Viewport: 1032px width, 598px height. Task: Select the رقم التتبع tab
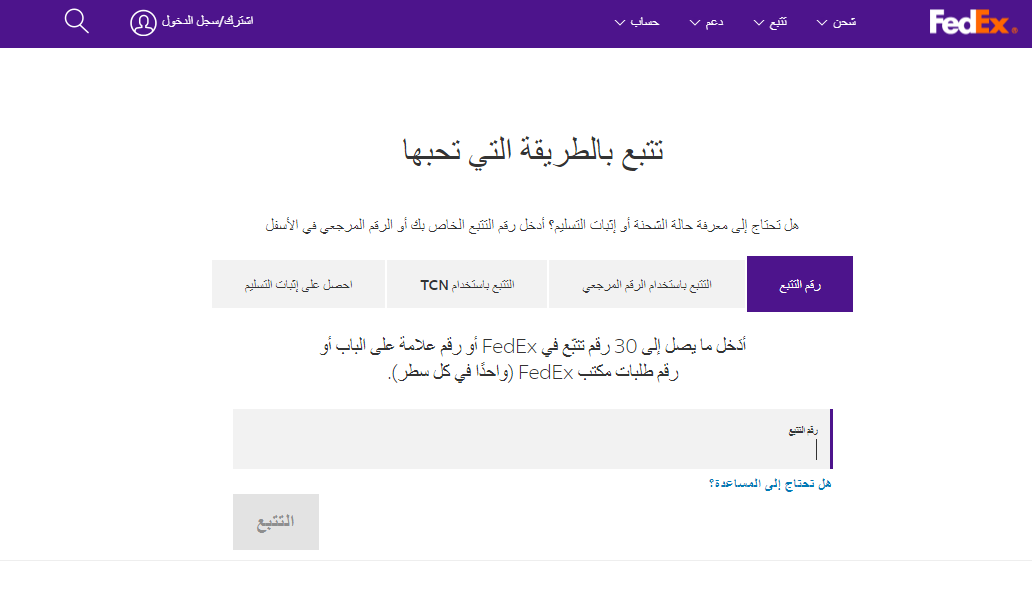[800, 284]
